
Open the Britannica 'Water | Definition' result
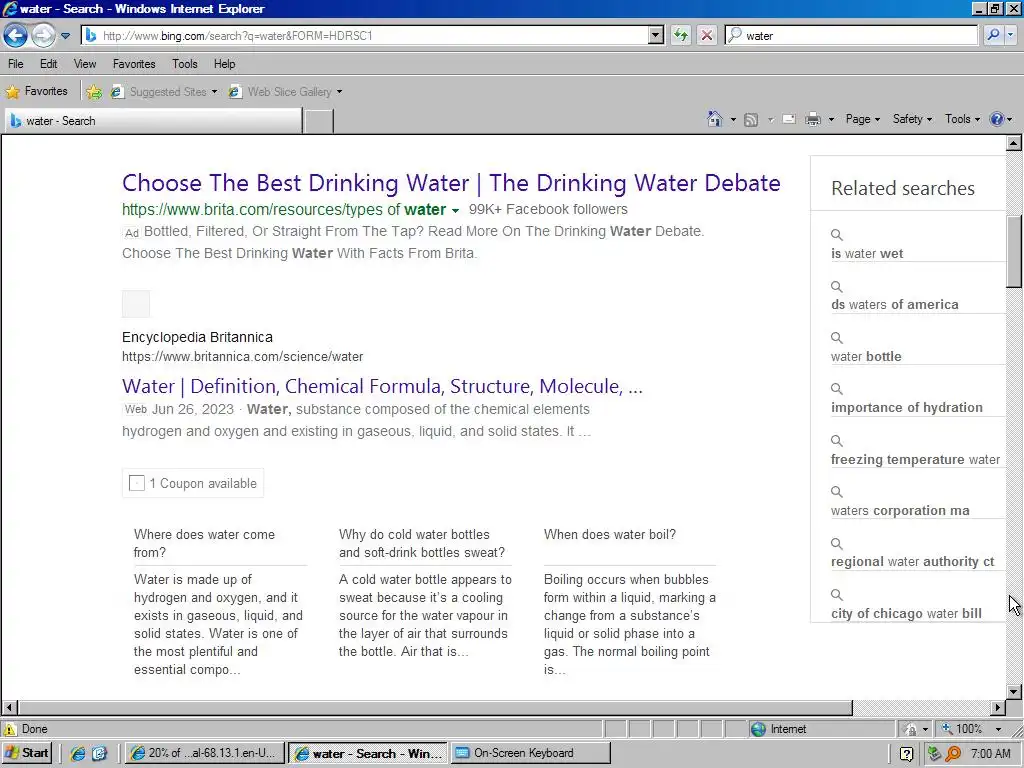pos(382,386)
